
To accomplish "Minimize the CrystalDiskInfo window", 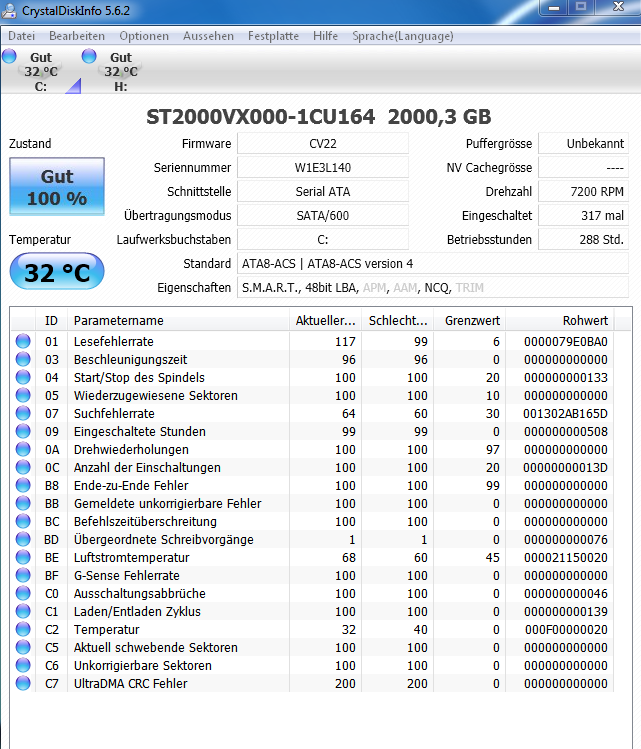I will pos(554,8).
